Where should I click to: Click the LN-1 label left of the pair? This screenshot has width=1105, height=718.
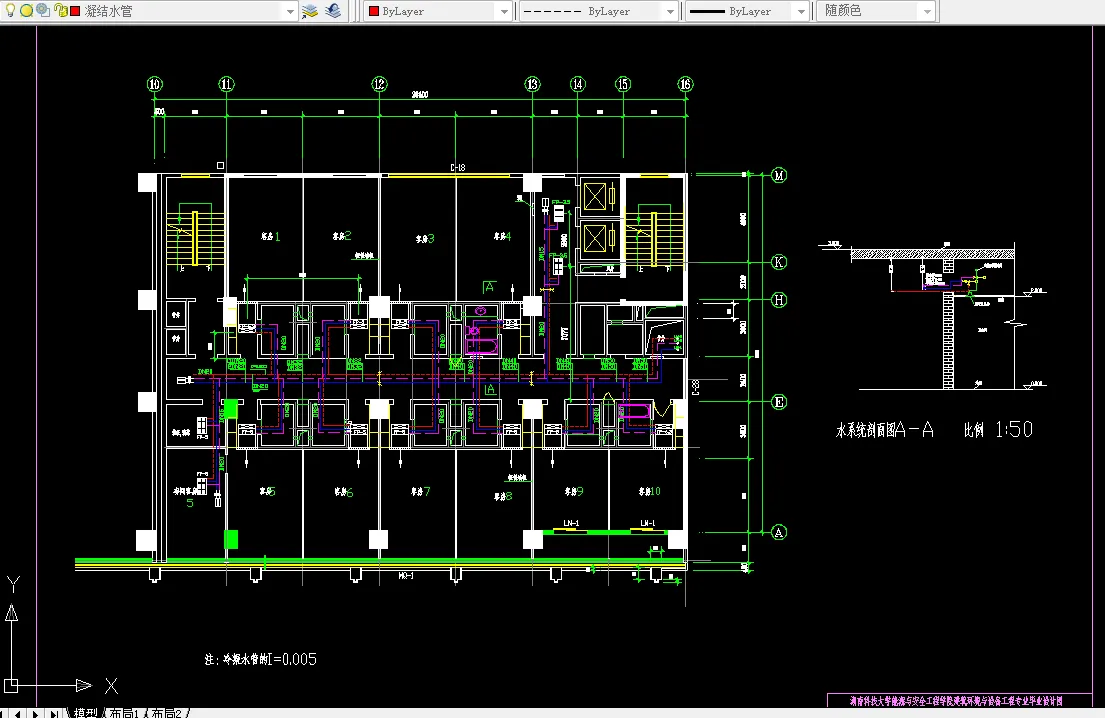pyautogui.click(x=571, y=524)
